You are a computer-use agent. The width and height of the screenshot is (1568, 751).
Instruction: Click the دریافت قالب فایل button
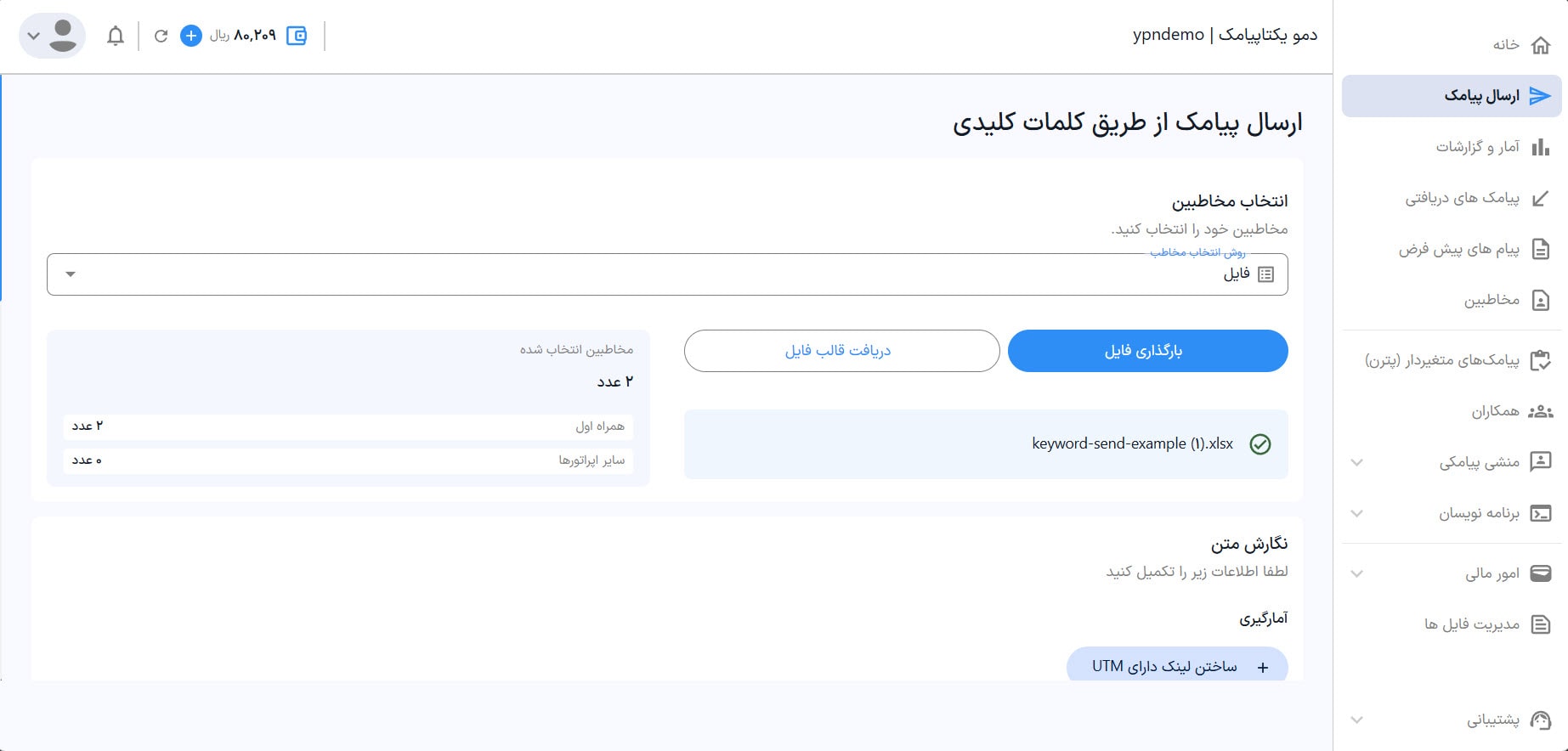click(841, 351)
